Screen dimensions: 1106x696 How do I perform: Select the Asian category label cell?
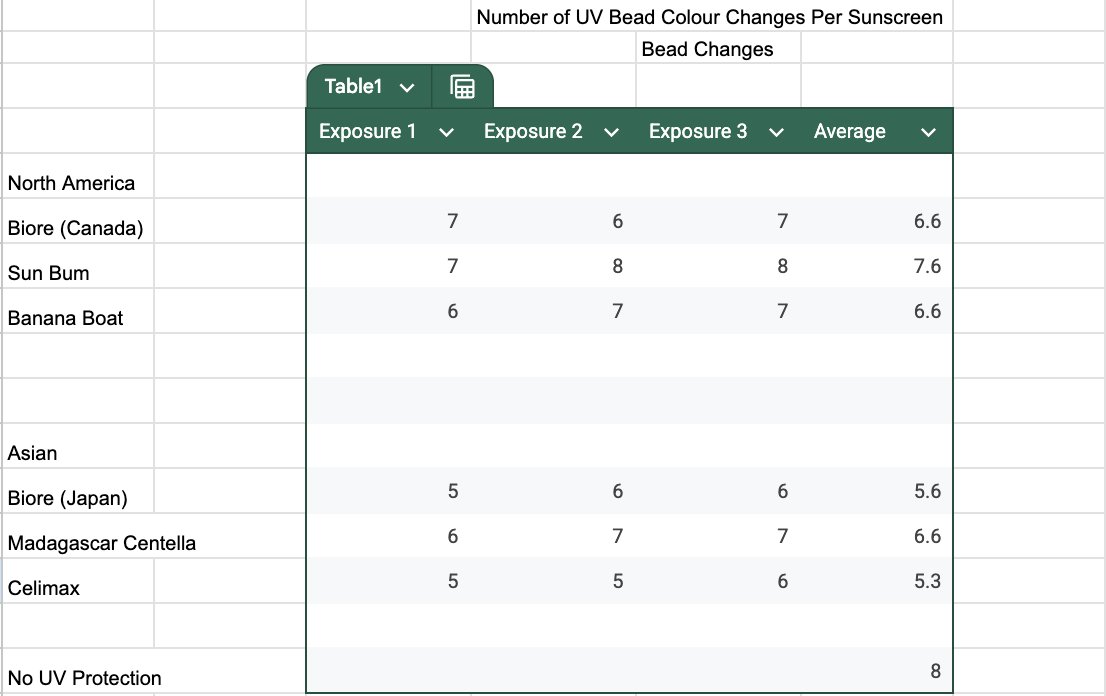[33, 453]
